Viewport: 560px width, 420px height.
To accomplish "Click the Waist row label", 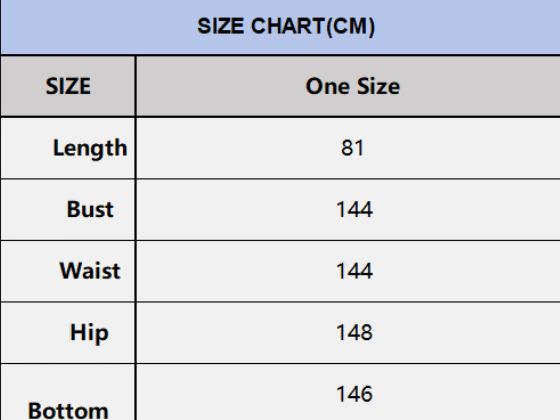I will click(90, 270).
